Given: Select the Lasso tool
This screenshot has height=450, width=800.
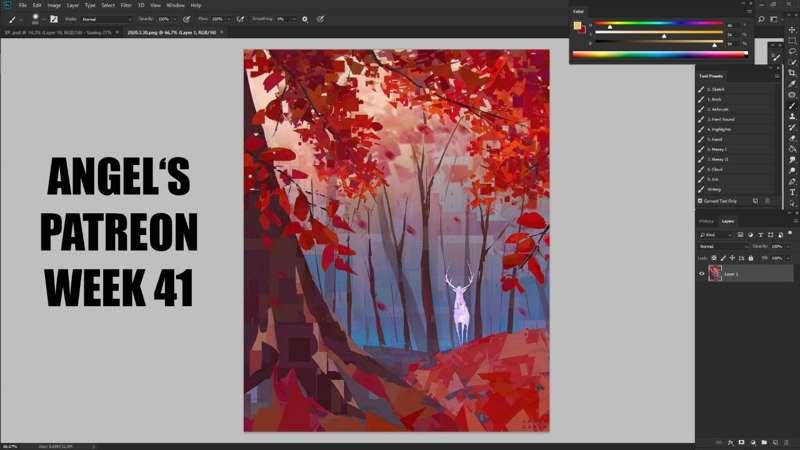Looking at the screenshot, I should click(x=792, y=51).
